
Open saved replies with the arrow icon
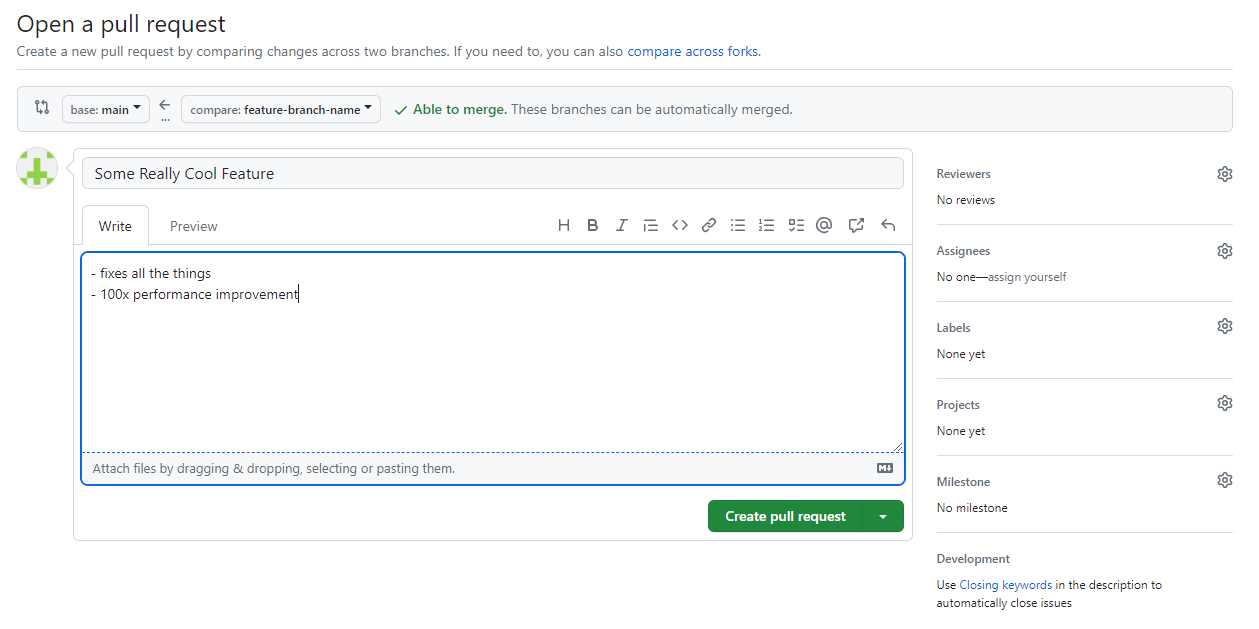point(887,225)
